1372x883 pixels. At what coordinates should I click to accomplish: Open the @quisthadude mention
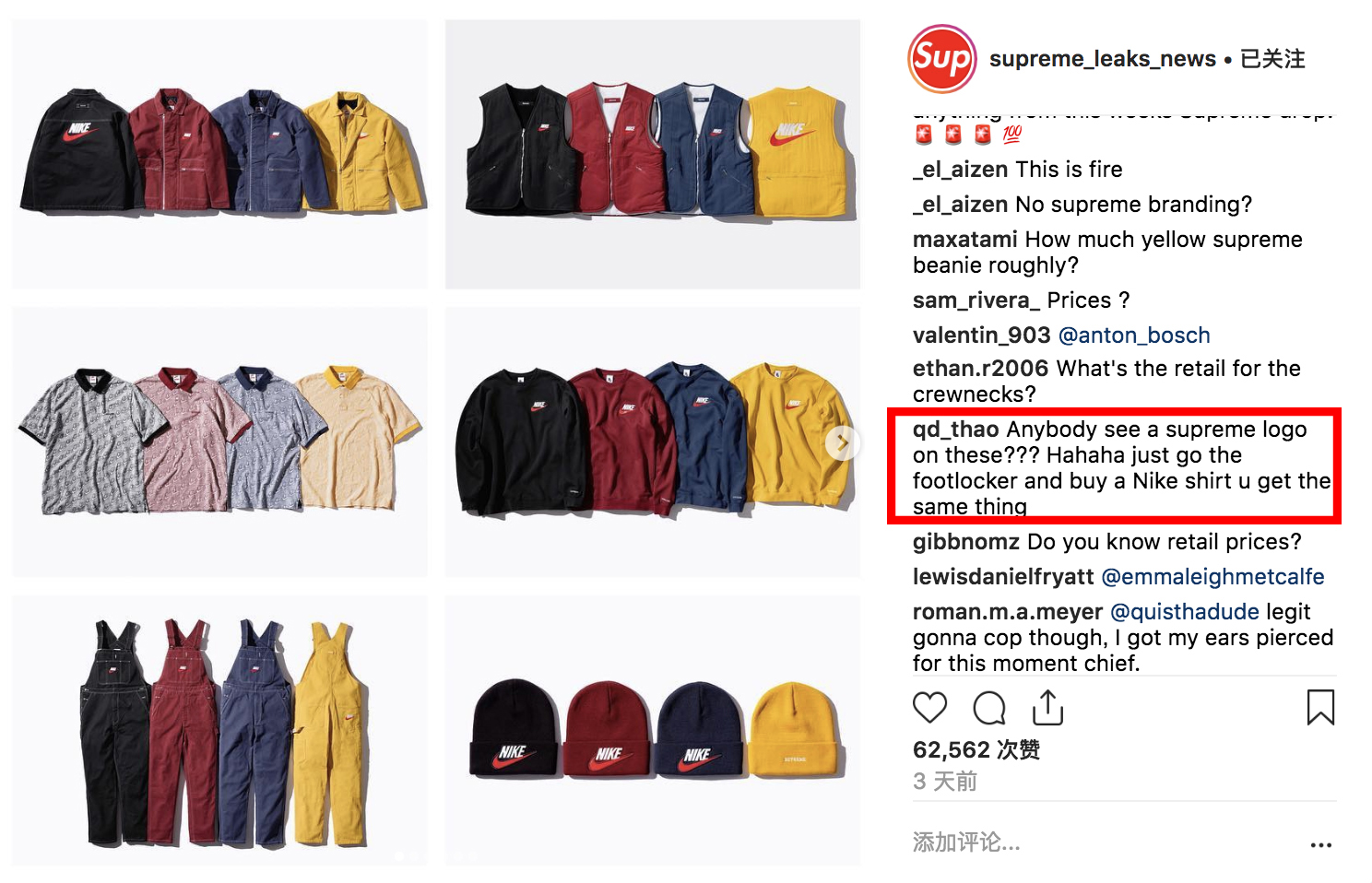(x=1185, y=612)
